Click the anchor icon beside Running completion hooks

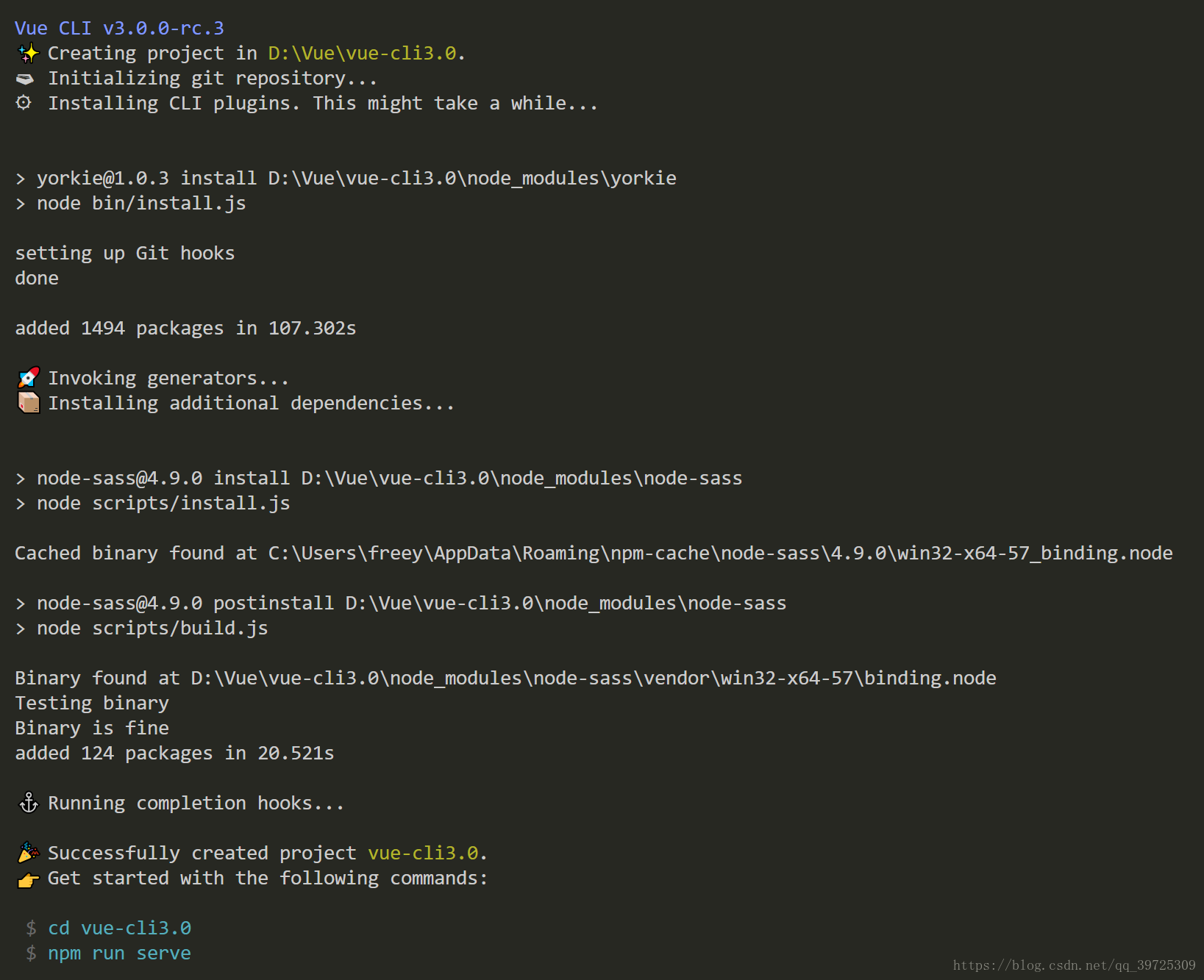[29, 803]
